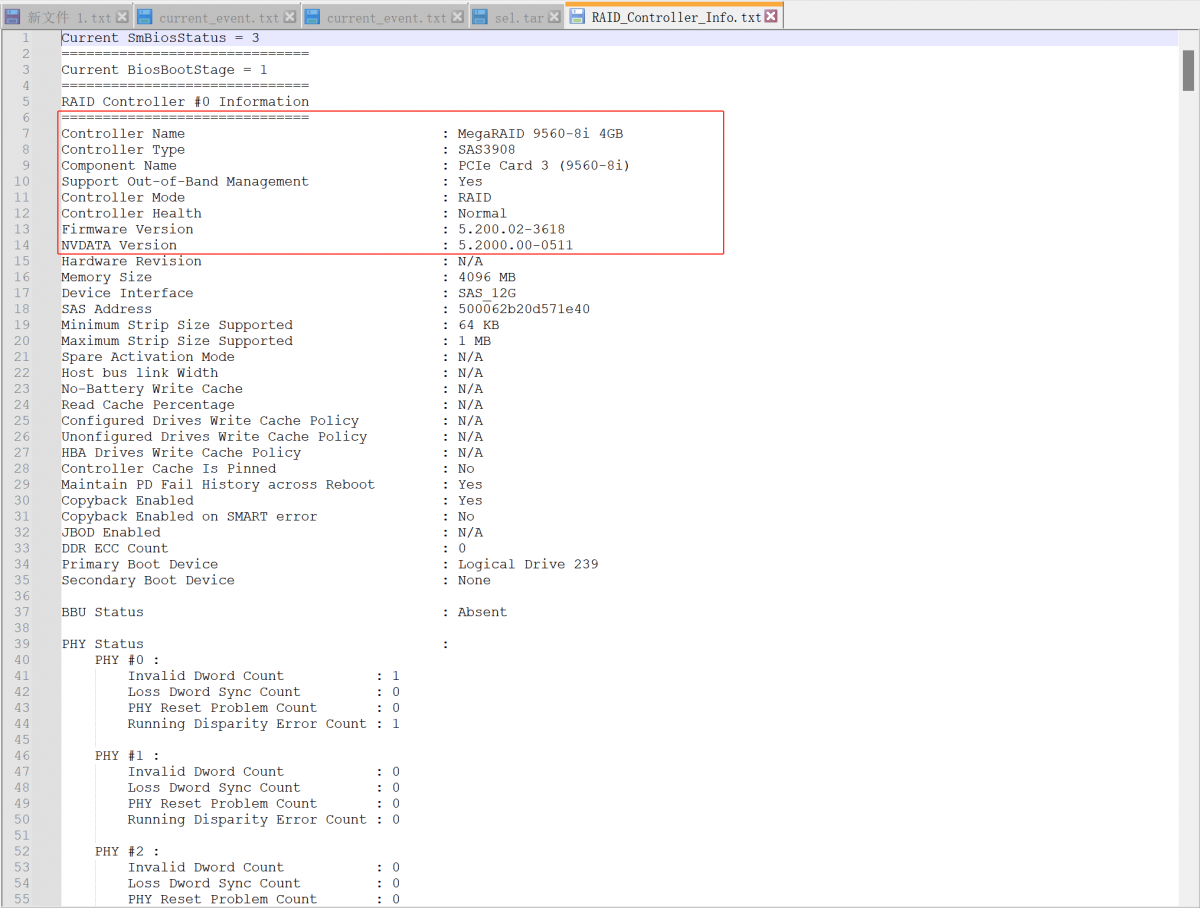Click the vertical scrollbar thumb
Image resolution: width=1200 pixels, height=908 pixels.
[1189, 70]
